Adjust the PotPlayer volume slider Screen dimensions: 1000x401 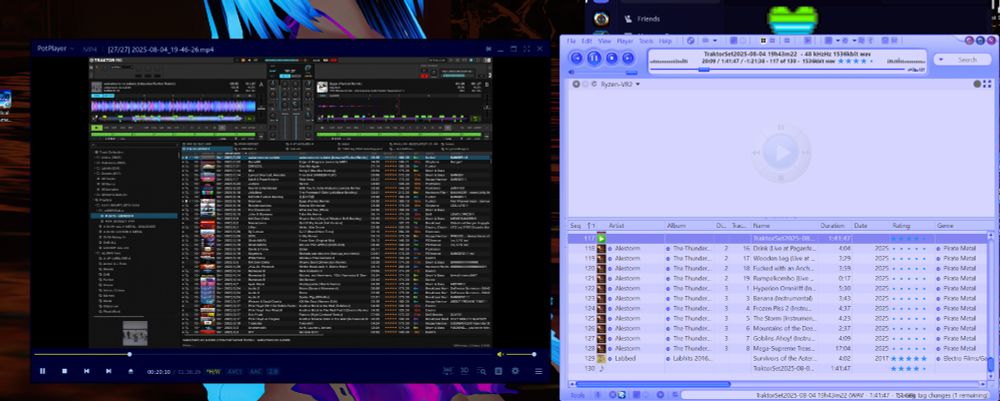(x=520, y=354)
